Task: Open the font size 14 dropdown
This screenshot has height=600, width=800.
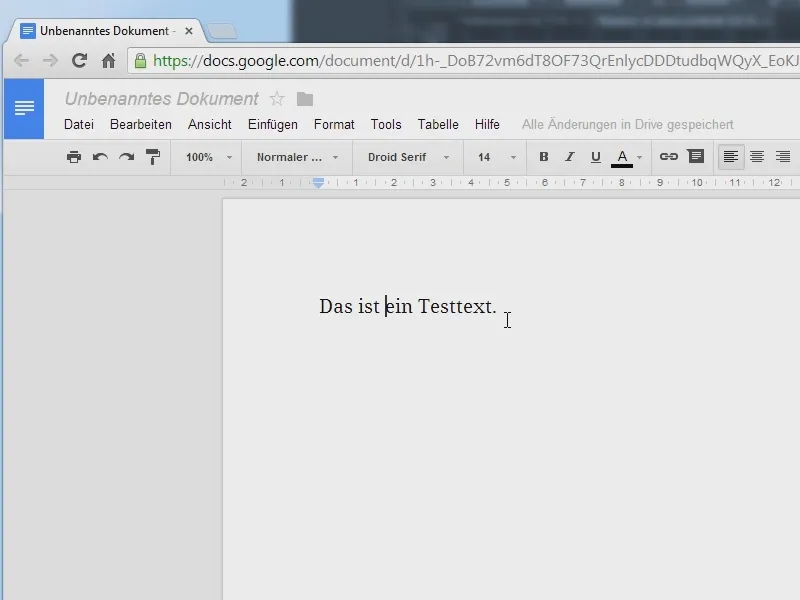Action: click(496, 157)
